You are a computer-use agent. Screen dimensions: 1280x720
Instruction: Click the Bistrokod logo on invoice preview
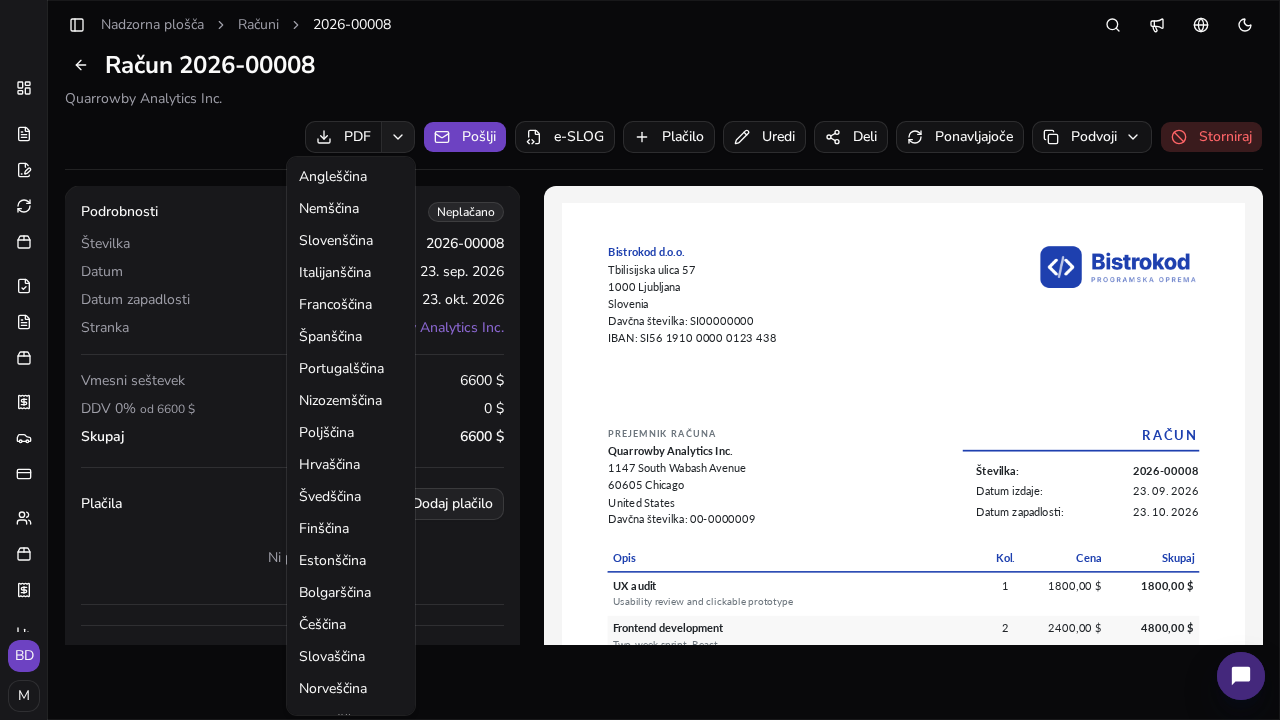tap(1118, 267)
